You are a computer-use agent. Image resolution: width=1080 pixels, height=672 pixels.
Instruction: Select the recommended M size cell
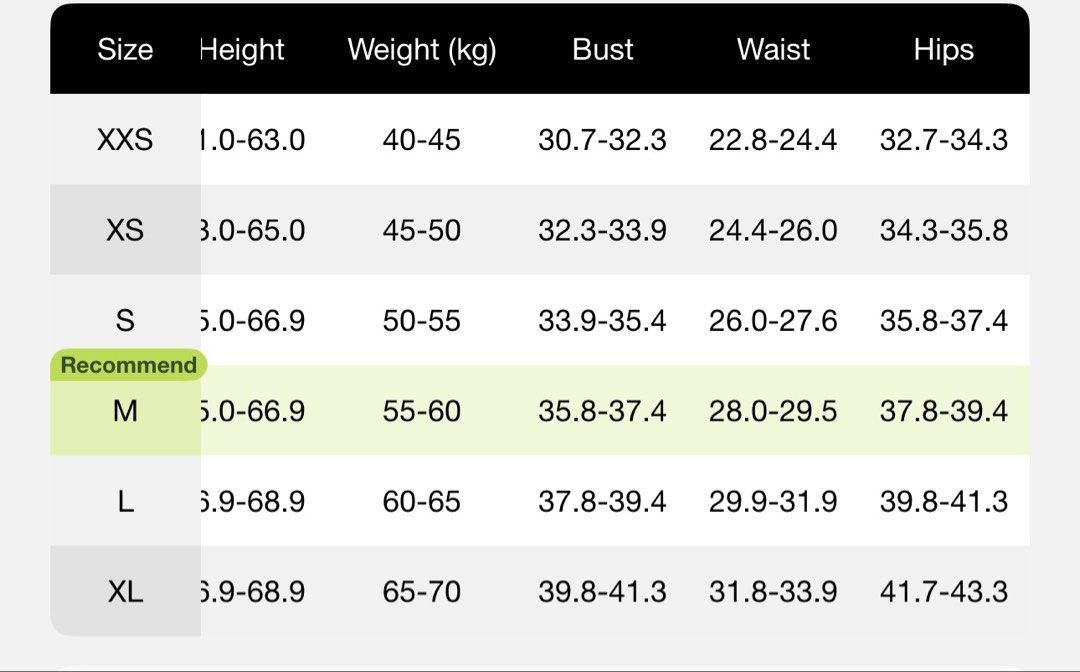tap(125, 411)
